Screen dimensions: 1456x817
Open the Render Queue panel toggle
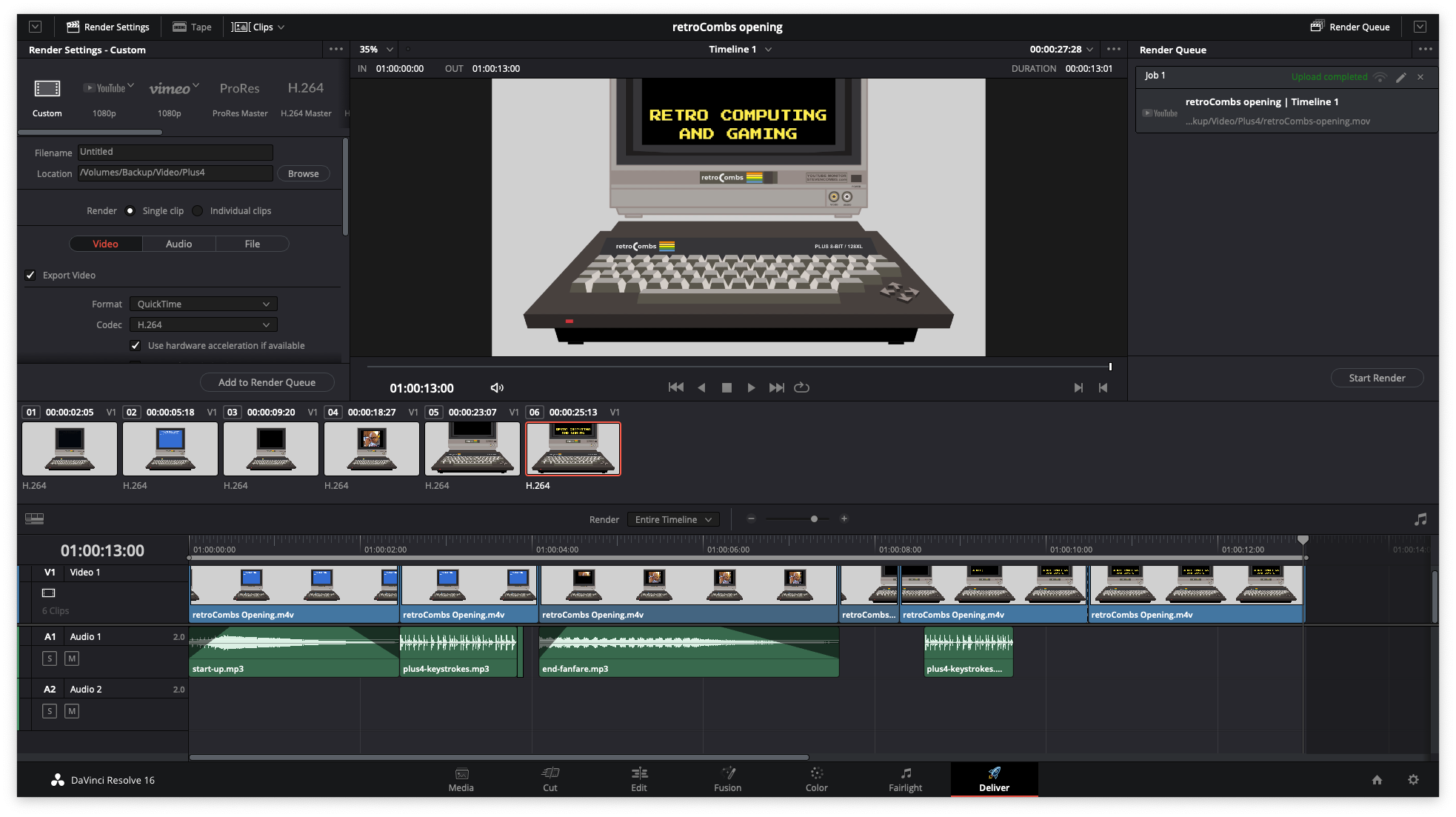coord(1350,27)
